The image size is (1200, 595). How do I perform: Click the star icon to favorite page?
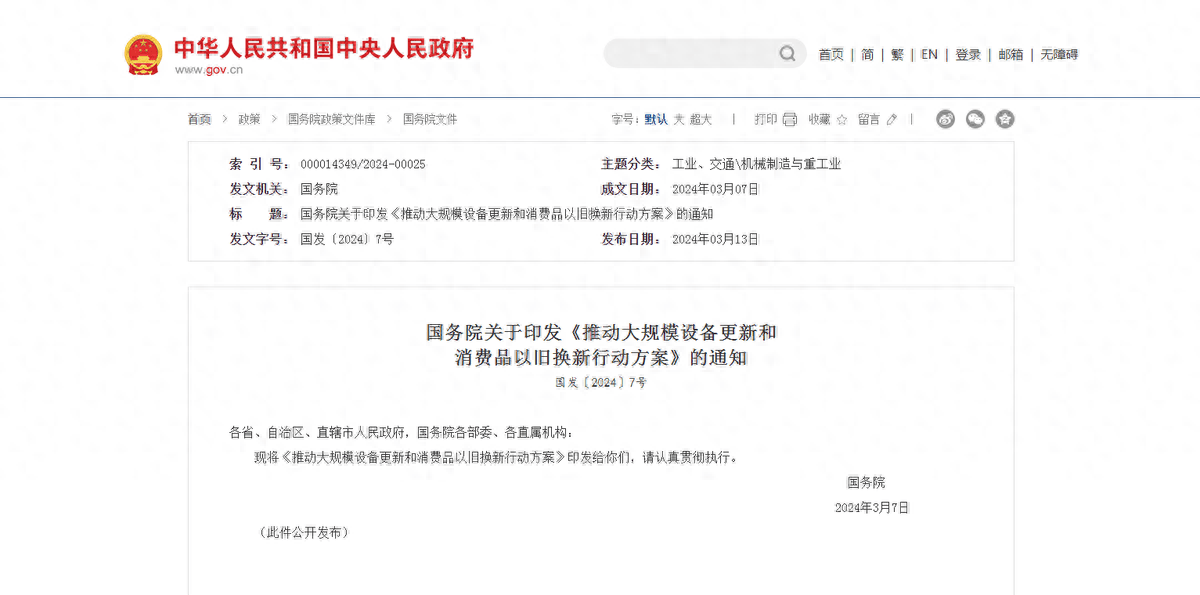[x=842, y=119]
